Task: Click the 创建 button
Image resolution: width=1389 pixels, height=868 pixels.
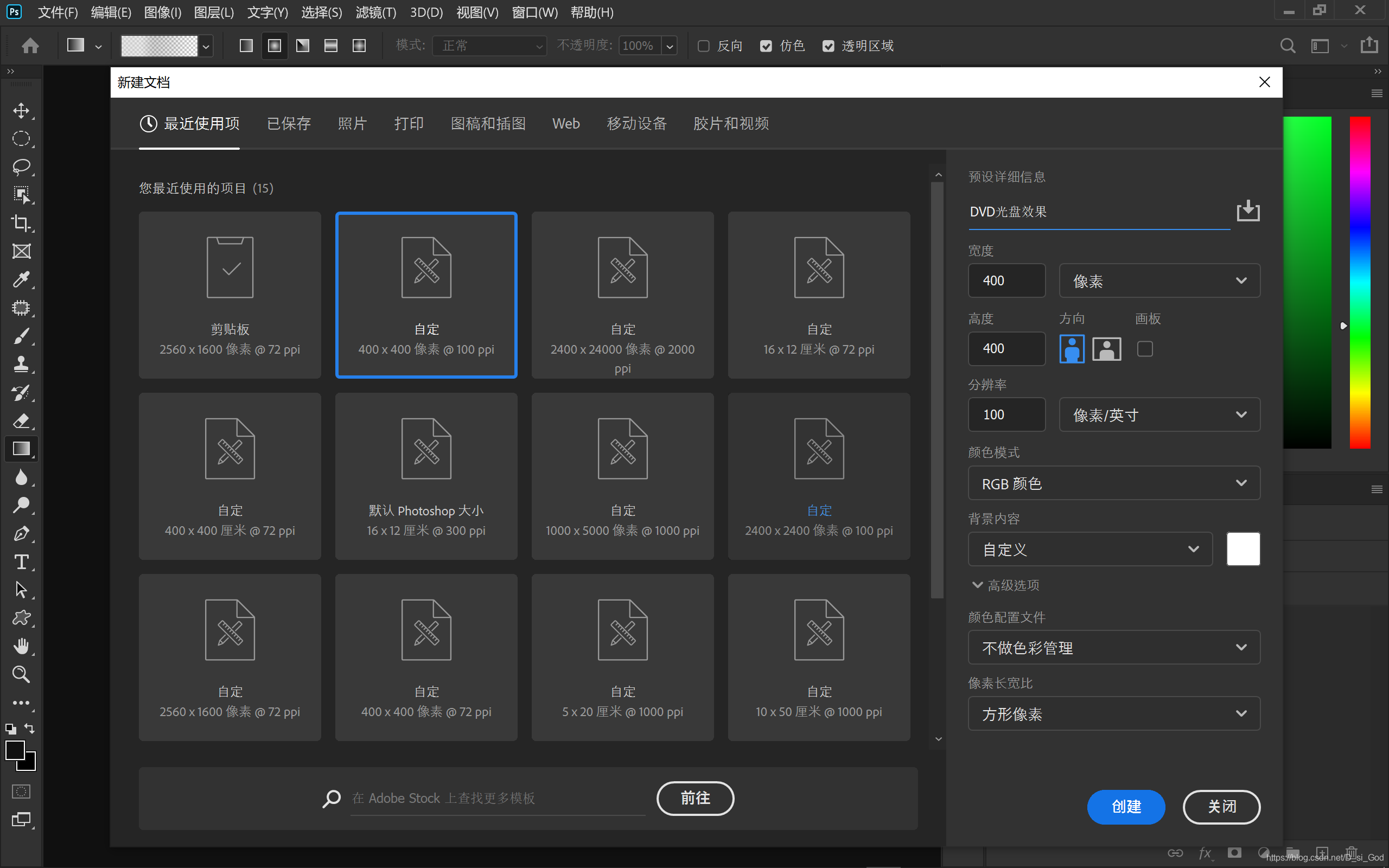Action: click(1125, 807)
